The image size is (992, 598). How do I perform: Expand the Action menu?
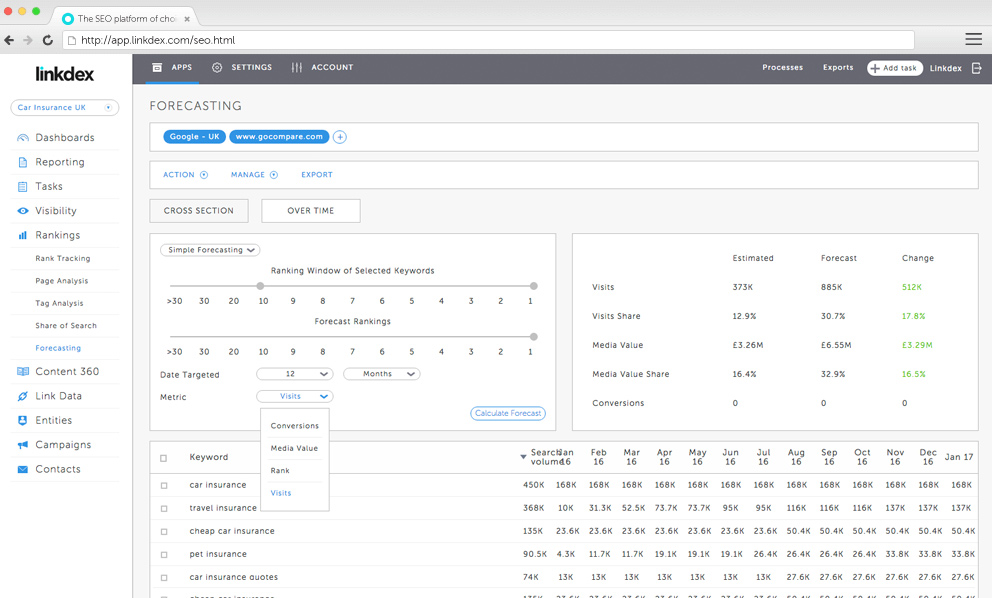185,175
